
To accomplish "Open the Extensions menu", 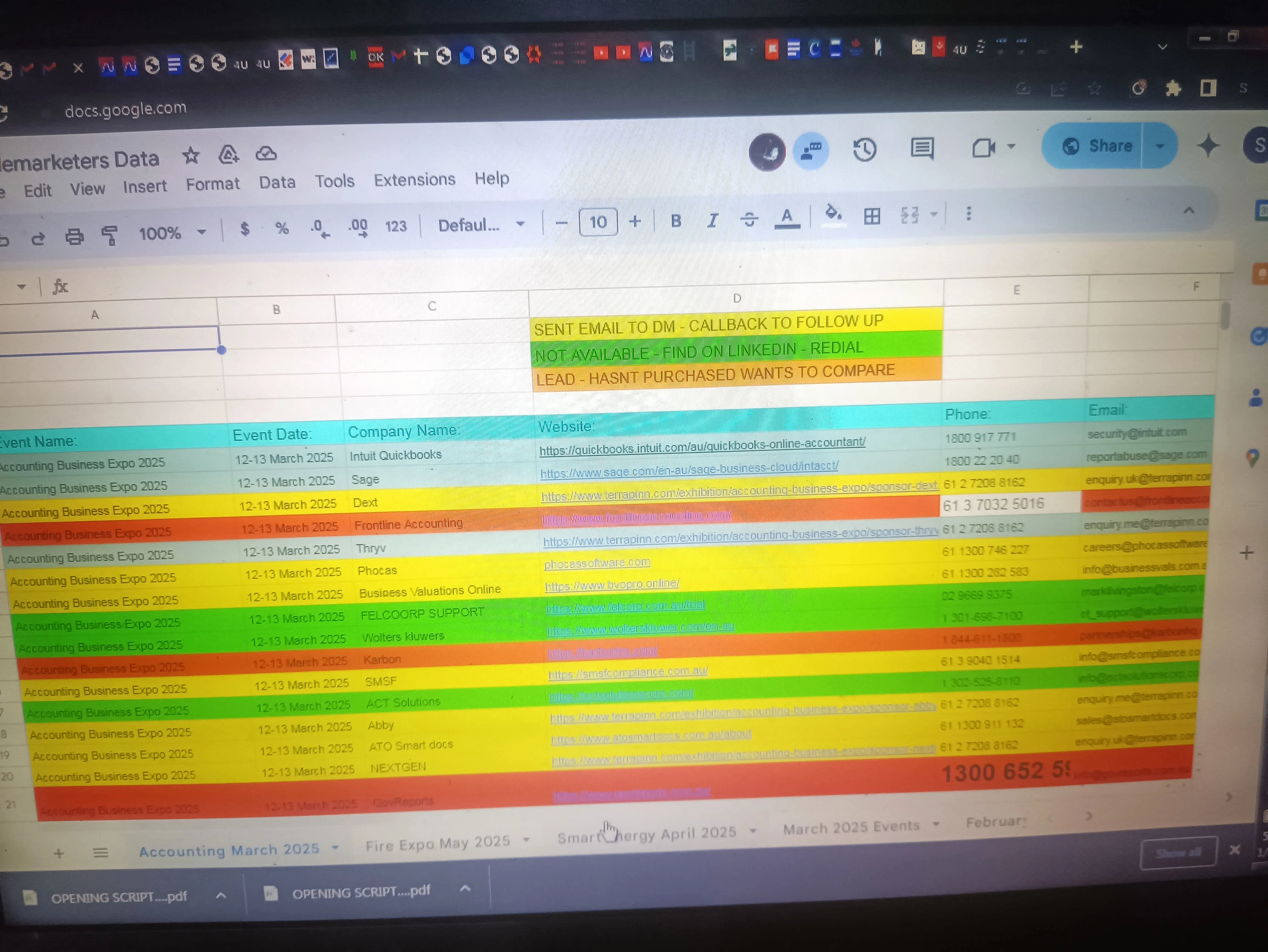I will (414, 180).
